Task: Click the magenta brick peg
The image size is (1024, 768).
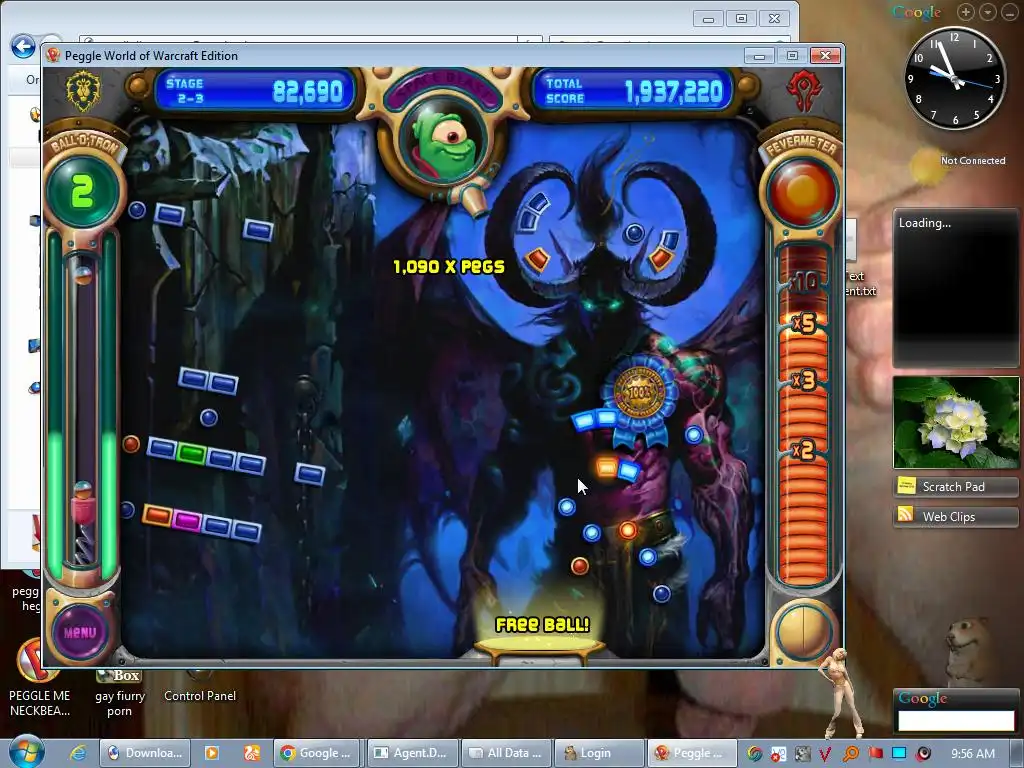Action: pyautogui.click(x=187, y=520)
